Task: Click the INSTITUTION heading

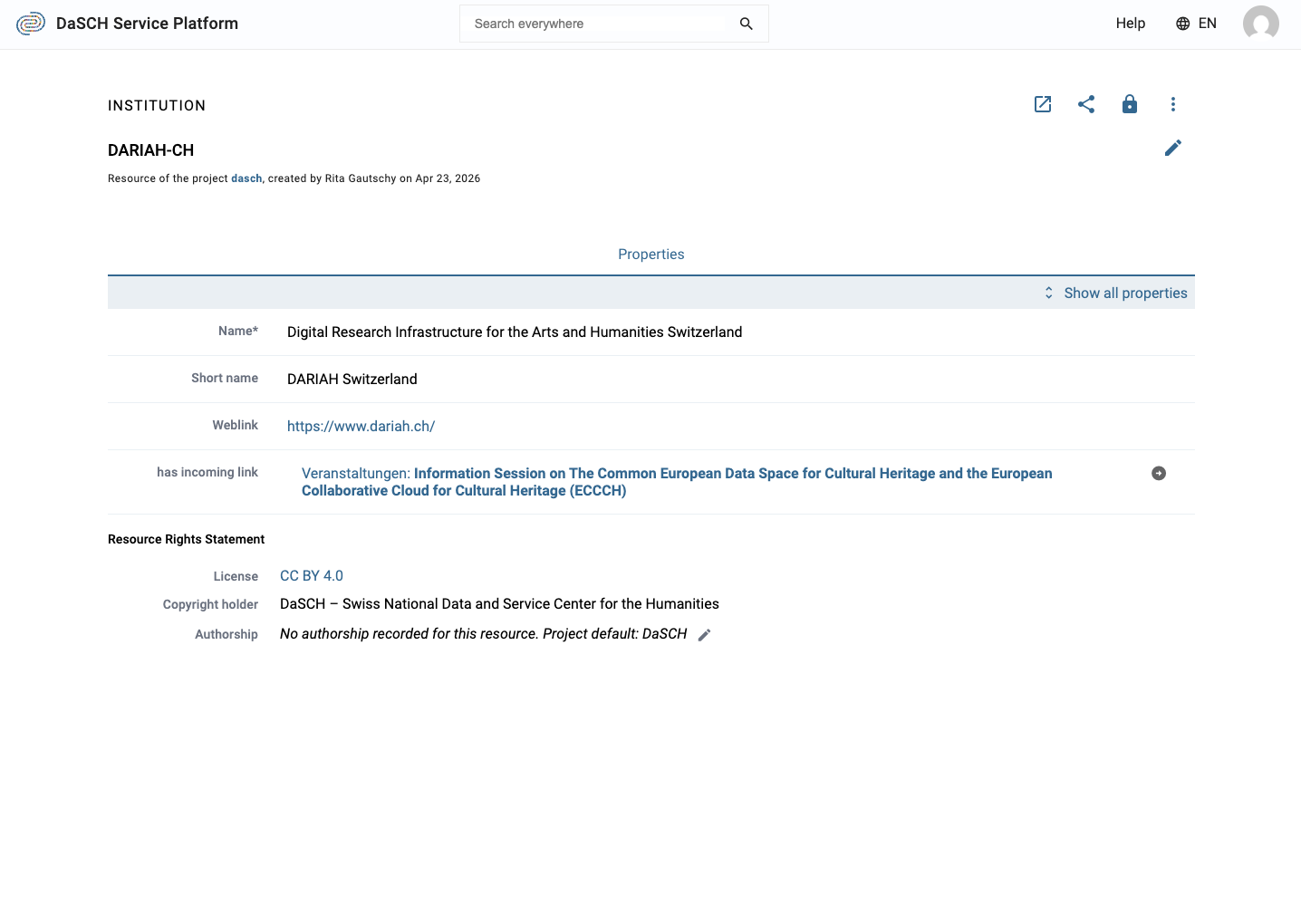Action: [157, 106]
